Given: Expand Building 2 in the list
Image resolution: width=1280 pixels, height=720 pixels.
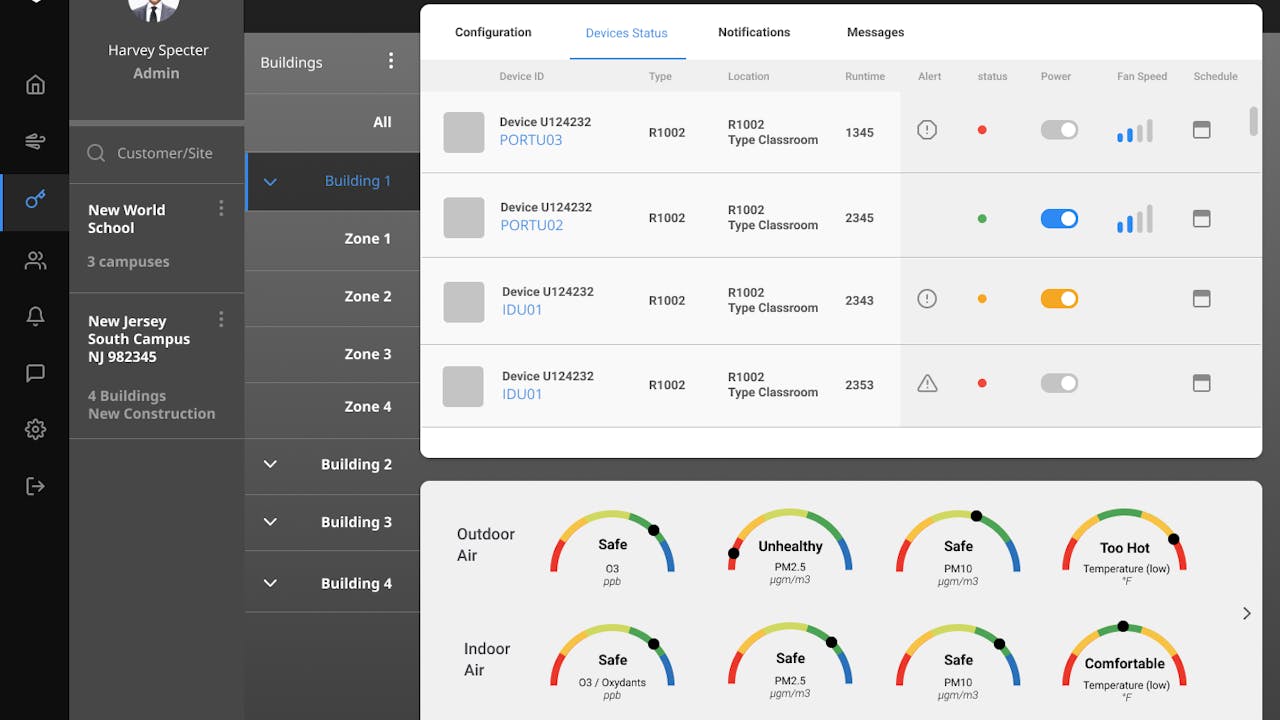Looking at the screenshot, I should (x=270, y=464).
